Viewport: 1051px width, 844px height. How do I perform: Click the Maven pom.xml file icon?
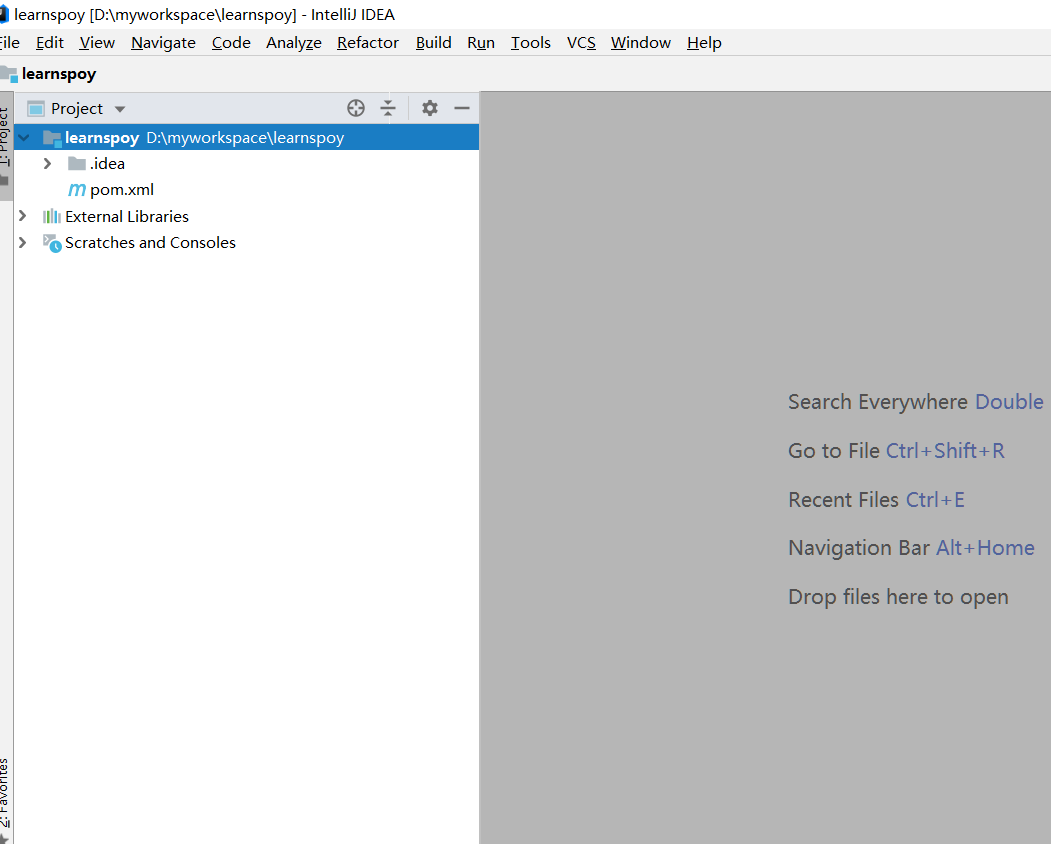tap(77, 190)
